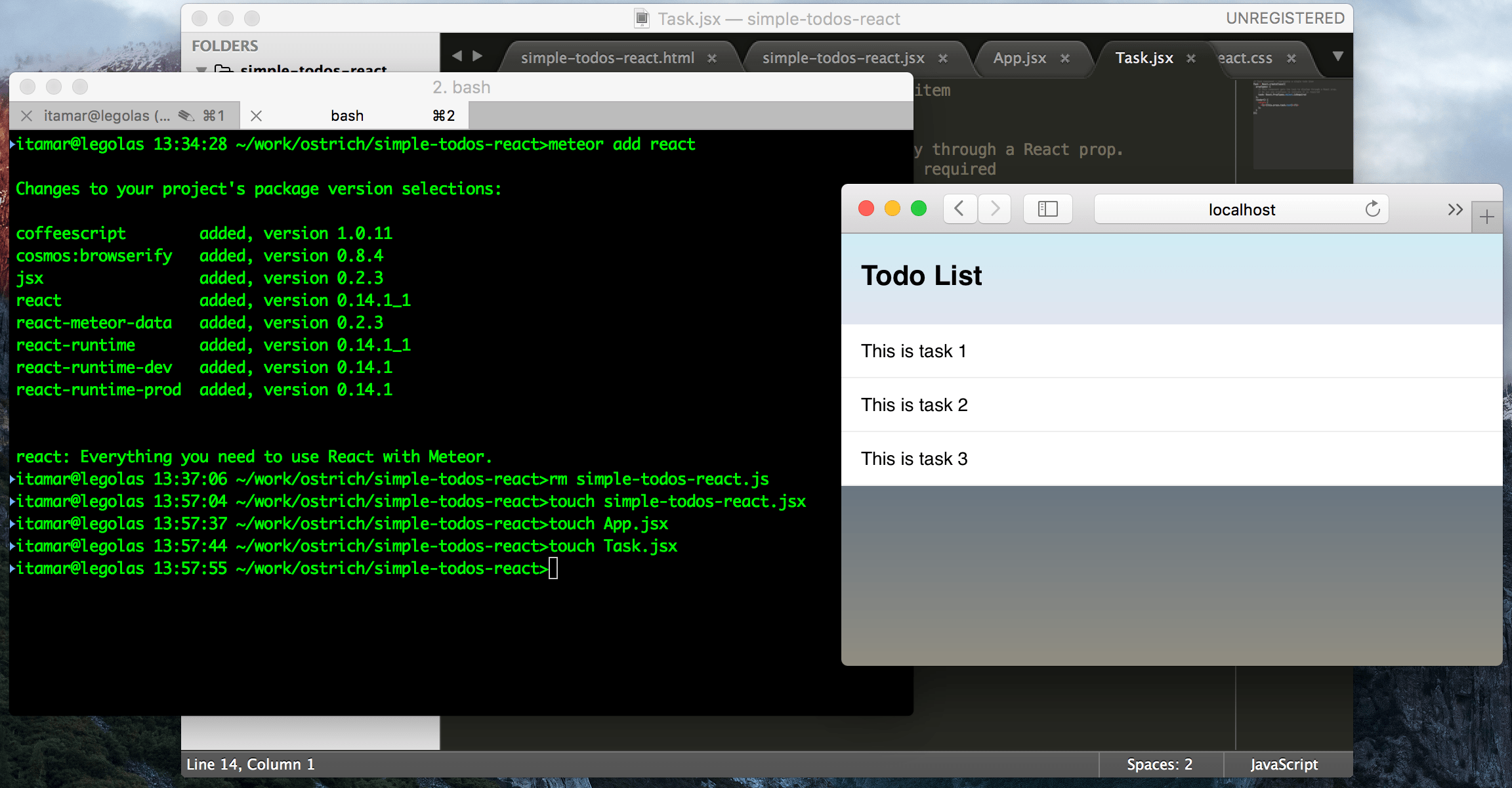This screenshot has width=1512, height=788.
Task: Open the Spaces: 2 indentation menu
Action: point(1159,764)
